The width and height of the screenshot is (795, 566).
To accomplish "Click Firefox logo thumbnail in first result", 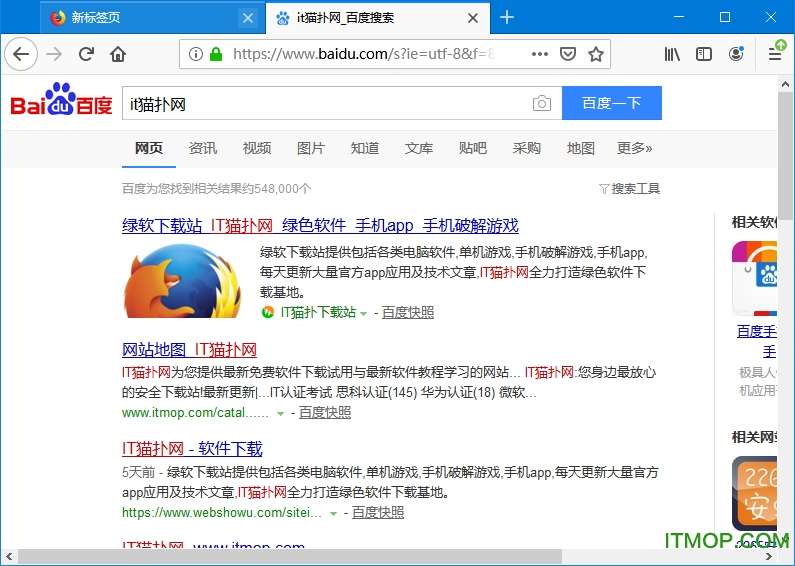I will pyautogui.click(x=183, y=281).
